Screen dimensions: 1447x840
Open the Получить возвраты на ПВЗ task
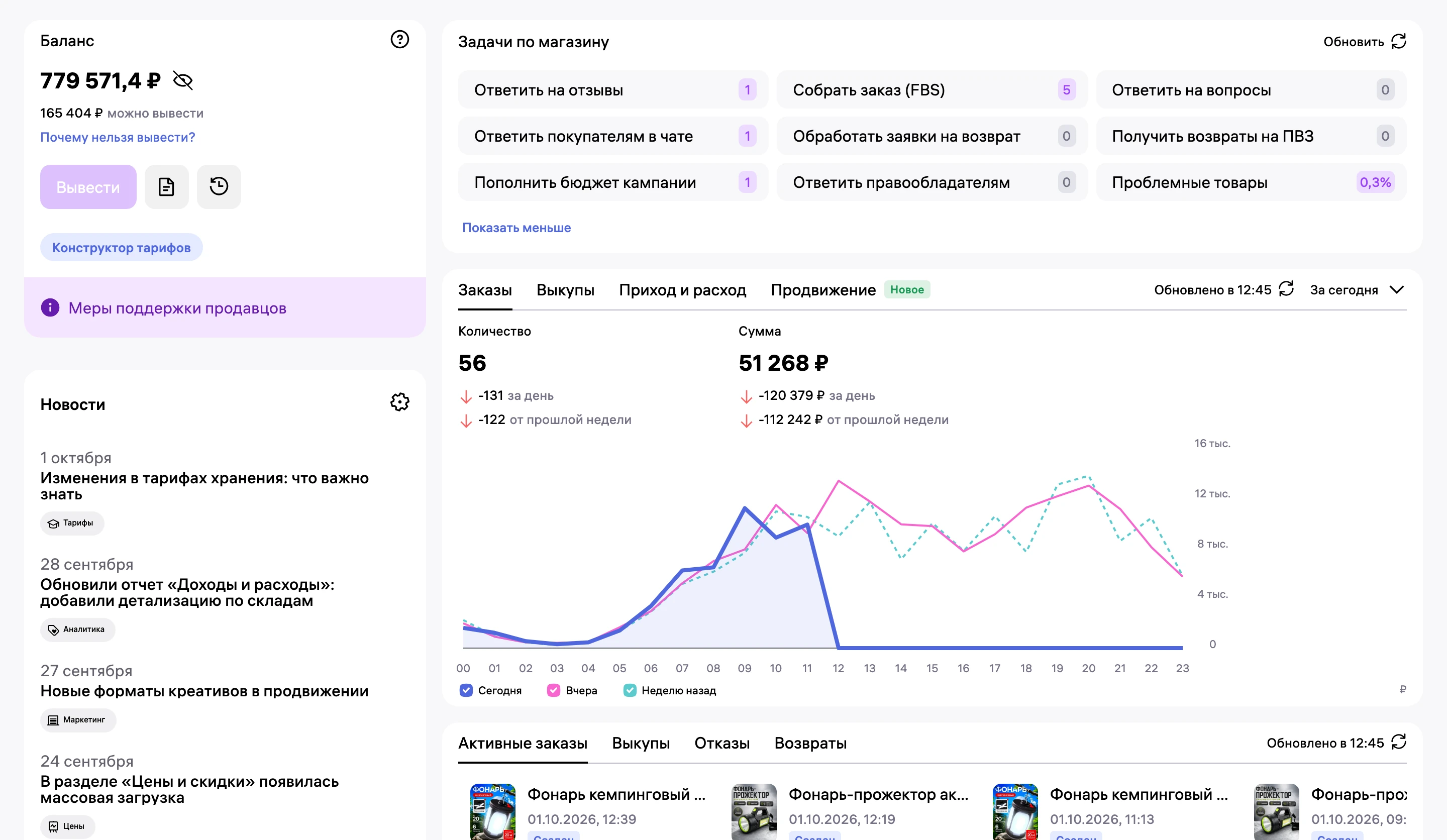[1251, 136]
